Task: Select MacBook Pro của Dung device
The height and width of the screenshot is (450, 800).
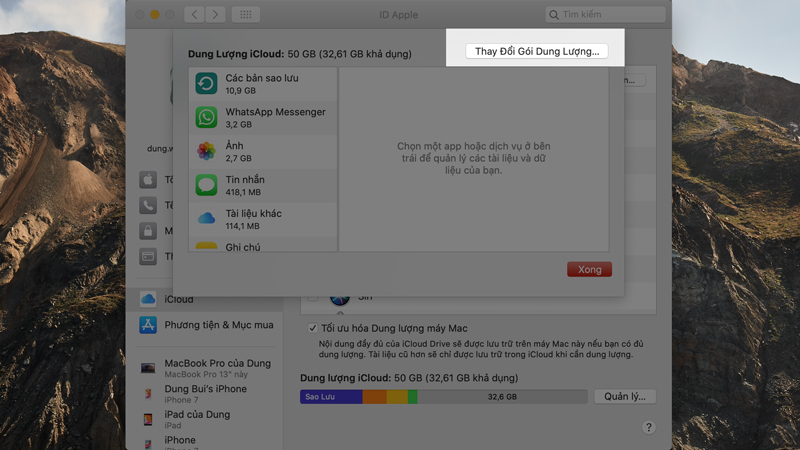Action: 207,368
